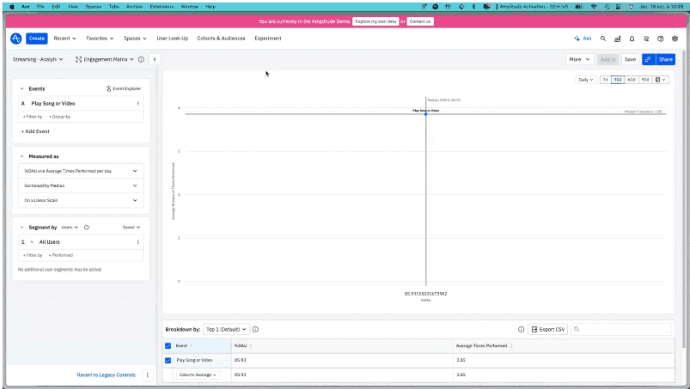
Task: Click the Save button
Action: click(630, 59)
